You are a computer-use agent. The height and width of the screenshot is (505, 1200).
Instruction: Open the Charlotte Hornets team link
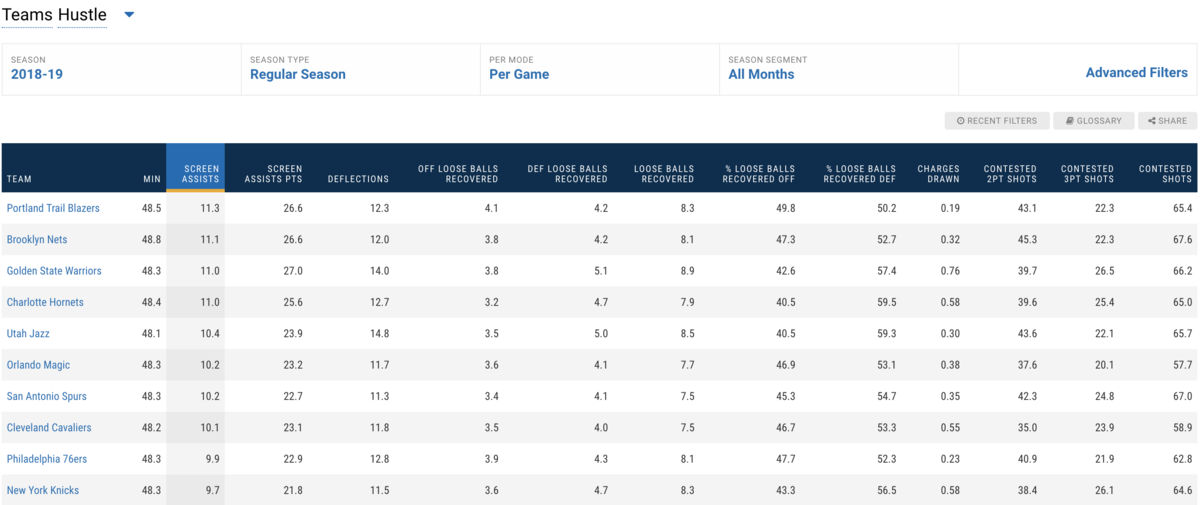[x=45, y=302]
